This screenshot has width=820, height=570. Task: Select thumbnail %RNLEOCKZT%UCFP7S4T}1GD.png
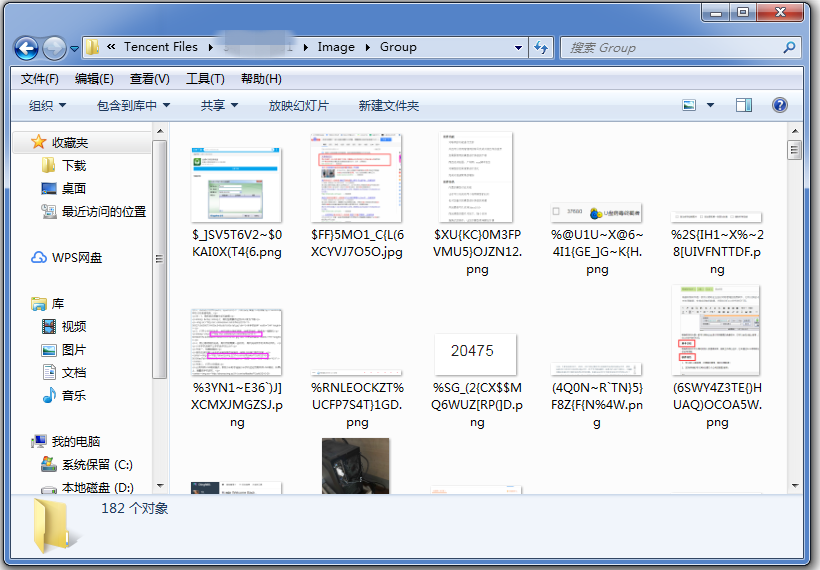357,373
